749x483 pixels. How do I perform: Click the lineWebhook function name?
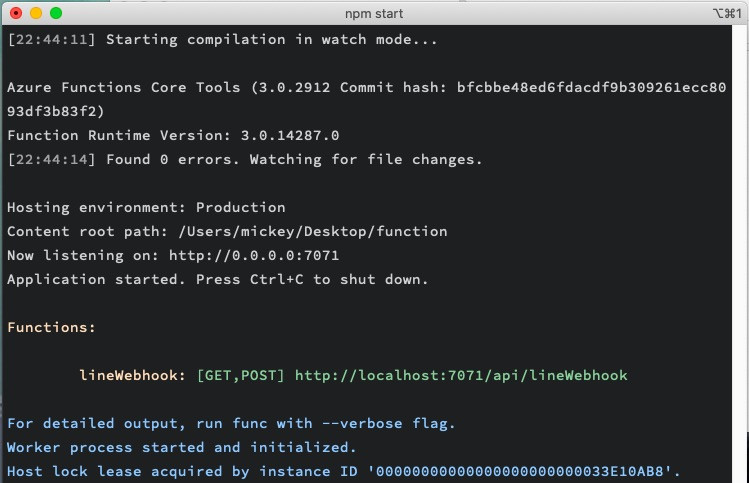128,376
